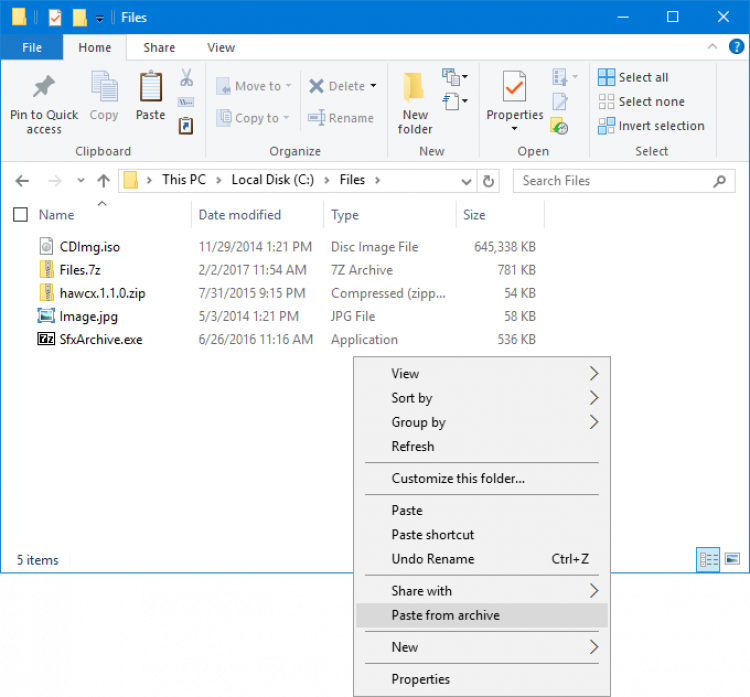
Task: Open the Share with submenu
Action: click(x=482, y=591)
